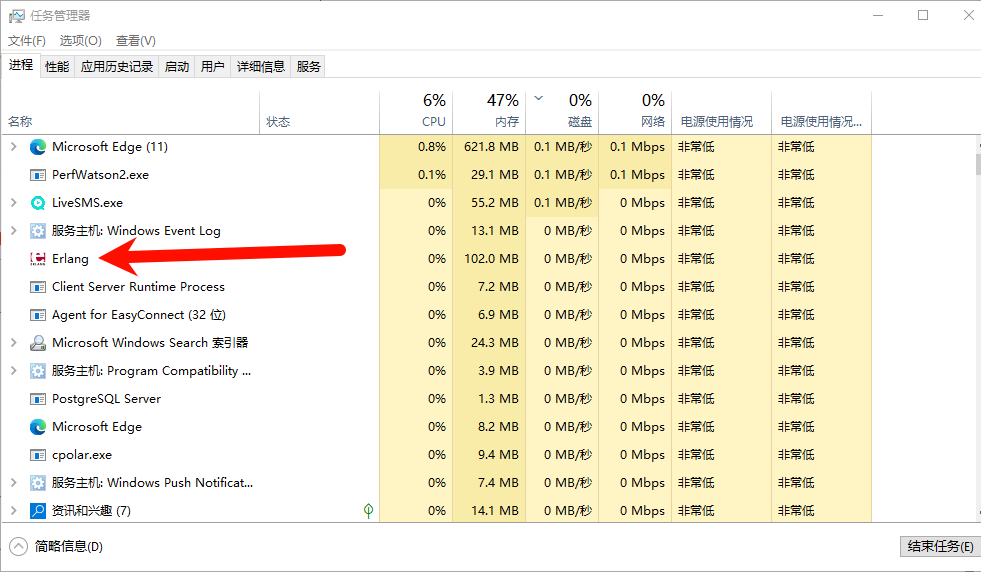The height and width of the screenshot is (572, 981).
Task: Click the Windows Push Notification service gear icon
Action: pos(38,483)
